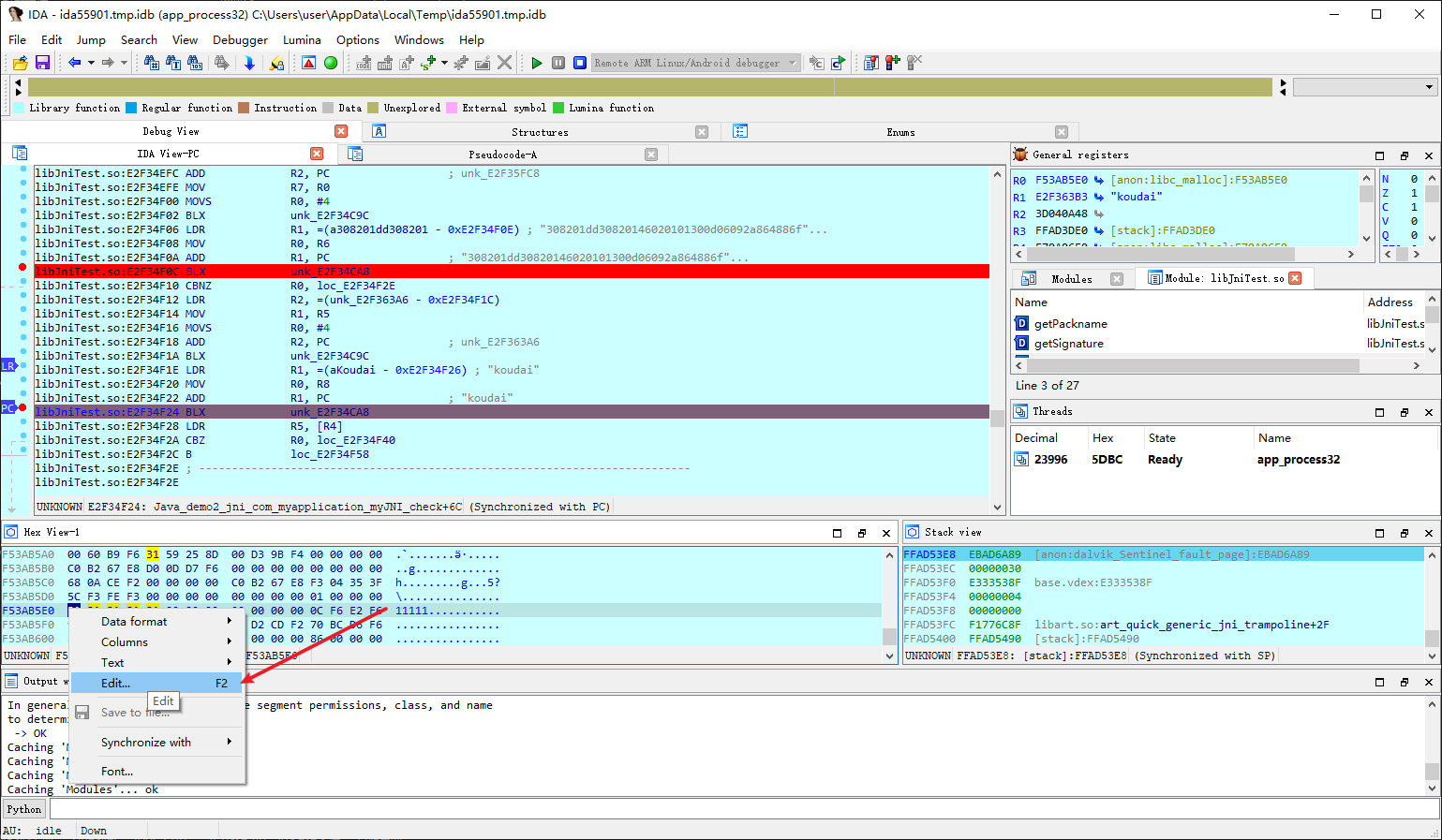The width and height of the screenshot is (1442, 840).
Task: Click the red triangle warning toolbar icon
Action: [308, 63]
